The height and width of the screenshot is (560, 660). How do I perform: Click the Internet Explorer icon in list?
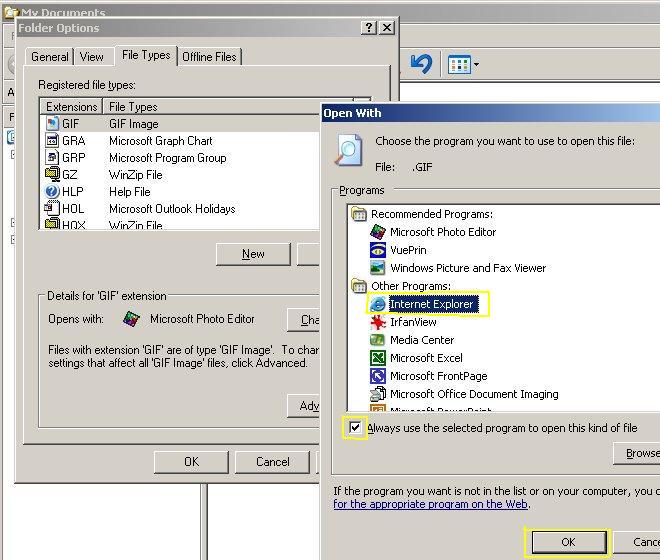coord(378,304)
